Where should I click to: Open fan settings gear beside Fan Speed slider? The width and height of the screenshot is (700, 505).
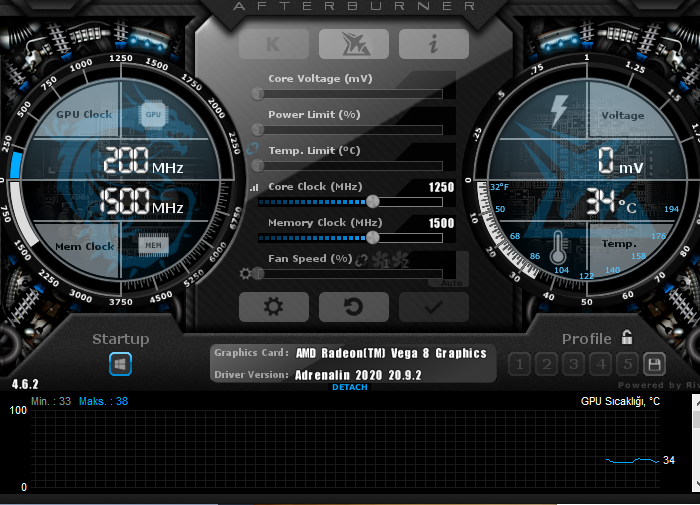245,273
